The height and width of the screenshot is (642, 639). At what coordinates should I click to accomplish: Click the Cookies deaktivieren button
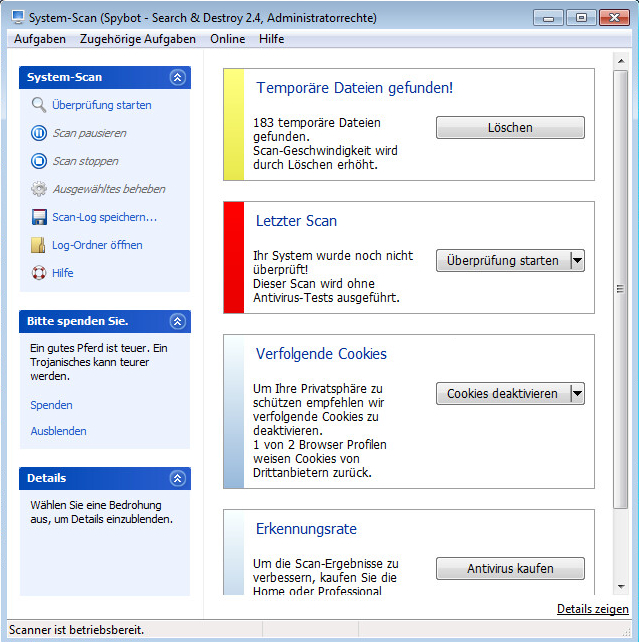(x=503, y=393)
